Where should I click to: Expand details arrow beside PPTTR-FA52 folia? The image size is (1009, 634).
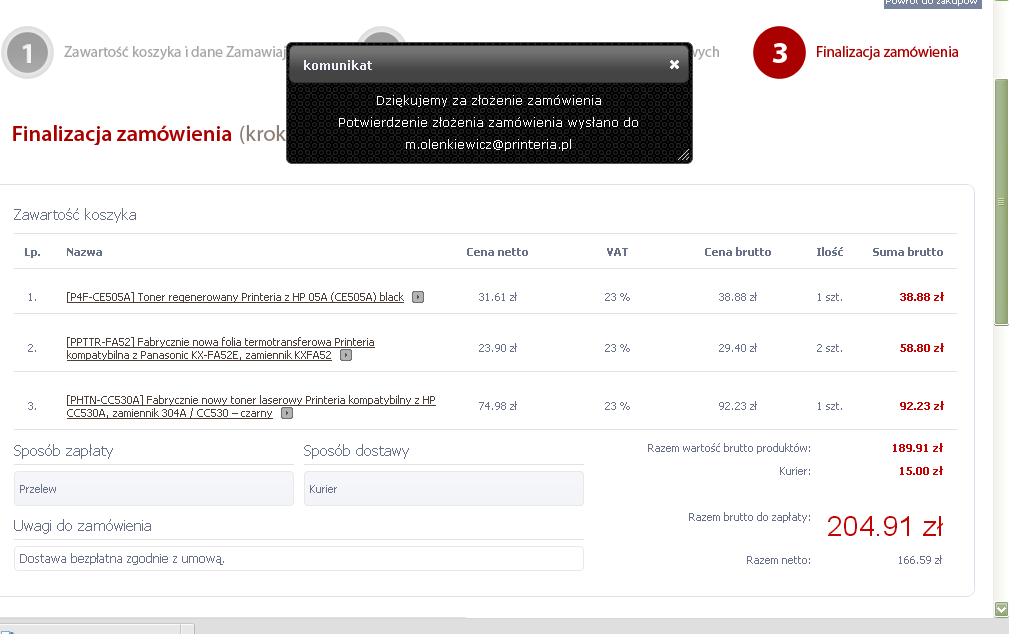point(346,355)
